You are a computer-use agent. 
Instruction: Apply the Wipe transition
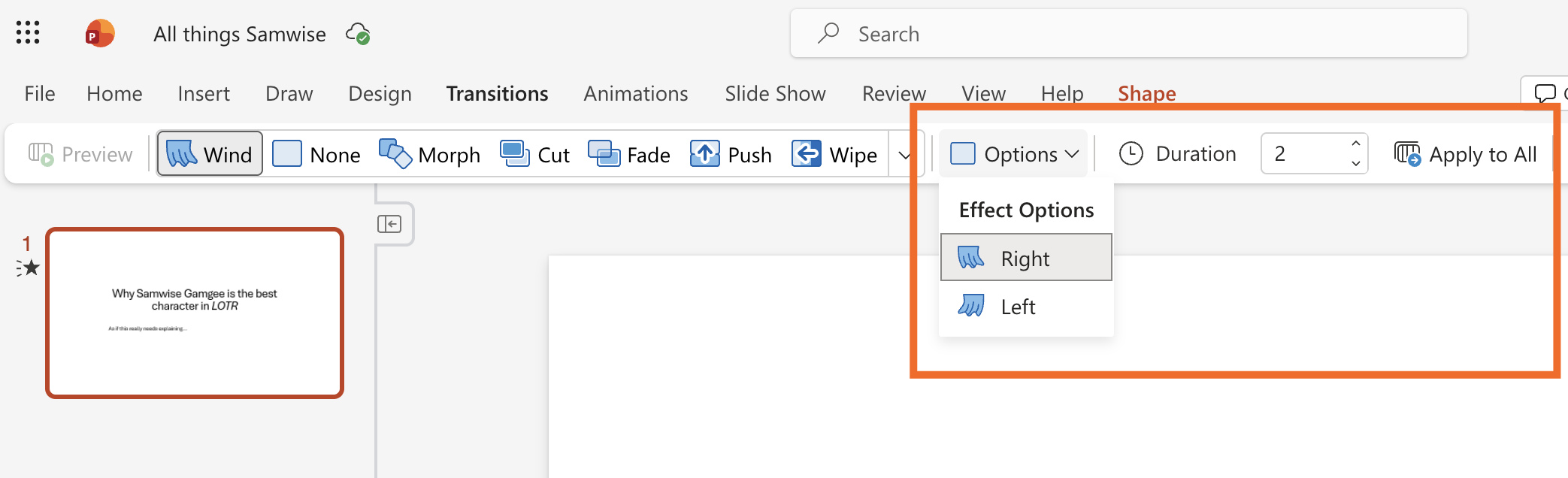coord(834,154)
